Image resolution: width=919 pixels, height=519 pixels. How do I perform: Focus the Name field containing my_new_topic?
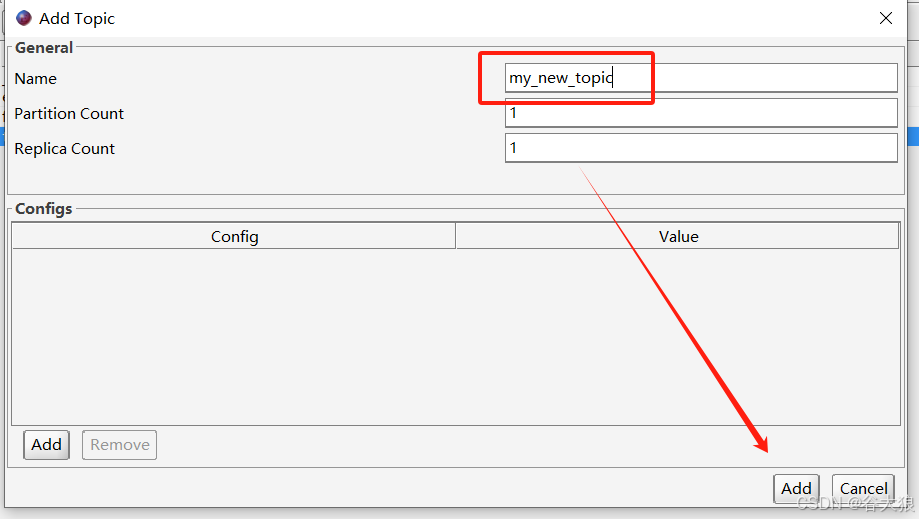tap(700, 78)
